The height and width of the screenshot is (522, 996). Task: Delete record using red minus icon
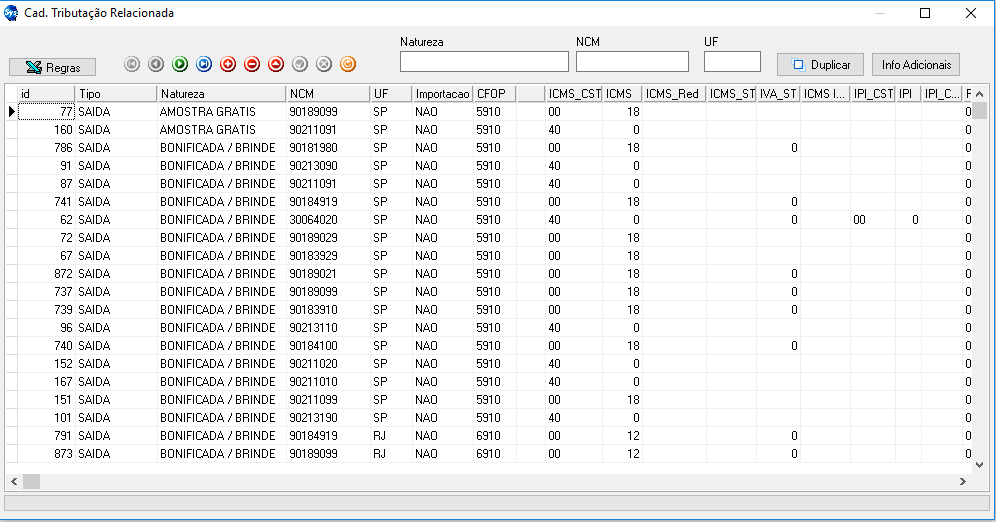[252, 64]
